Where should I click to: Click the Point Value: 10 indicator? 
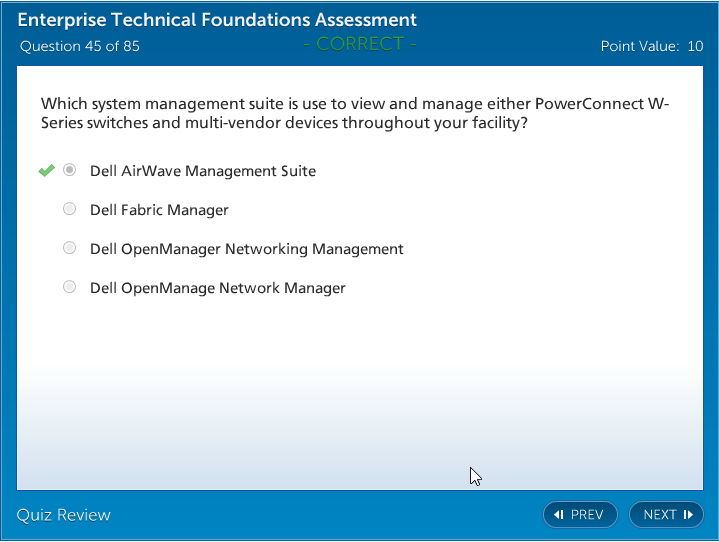coord(651,46)
